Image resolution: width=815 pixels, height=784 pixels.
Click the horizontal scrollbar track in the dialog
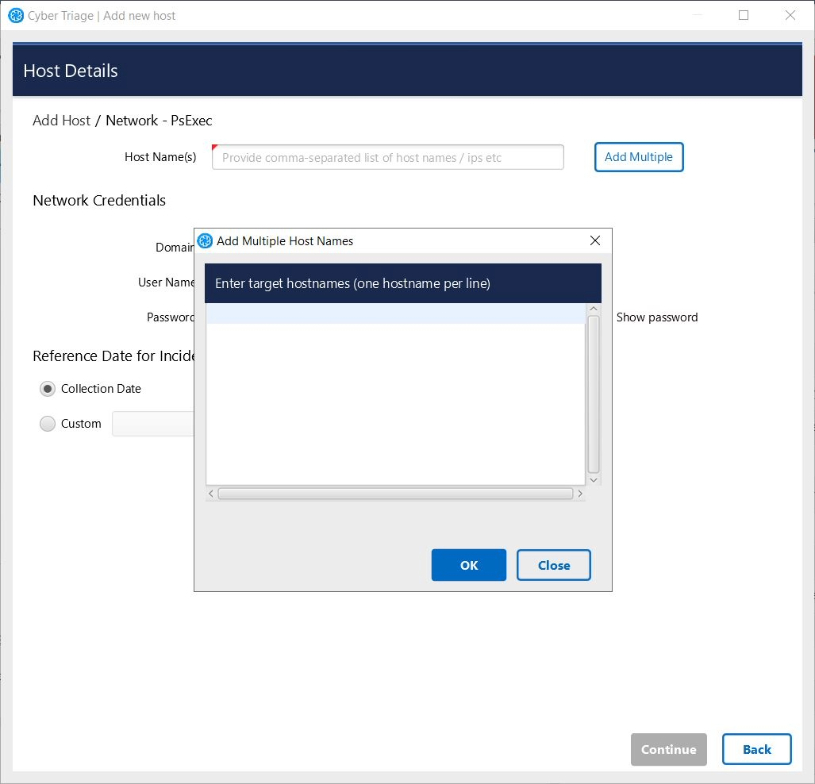(x=395, y=494)
